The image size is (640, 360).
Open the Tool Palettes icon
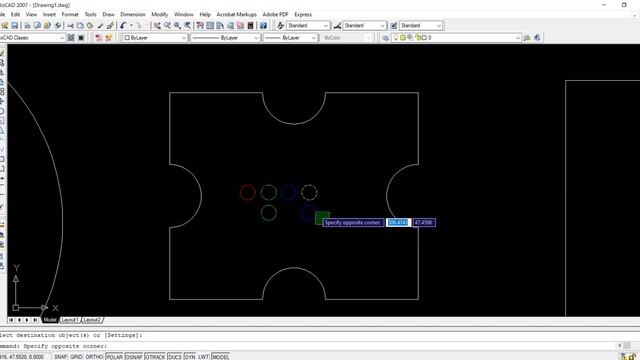click(x=220, y=26)
